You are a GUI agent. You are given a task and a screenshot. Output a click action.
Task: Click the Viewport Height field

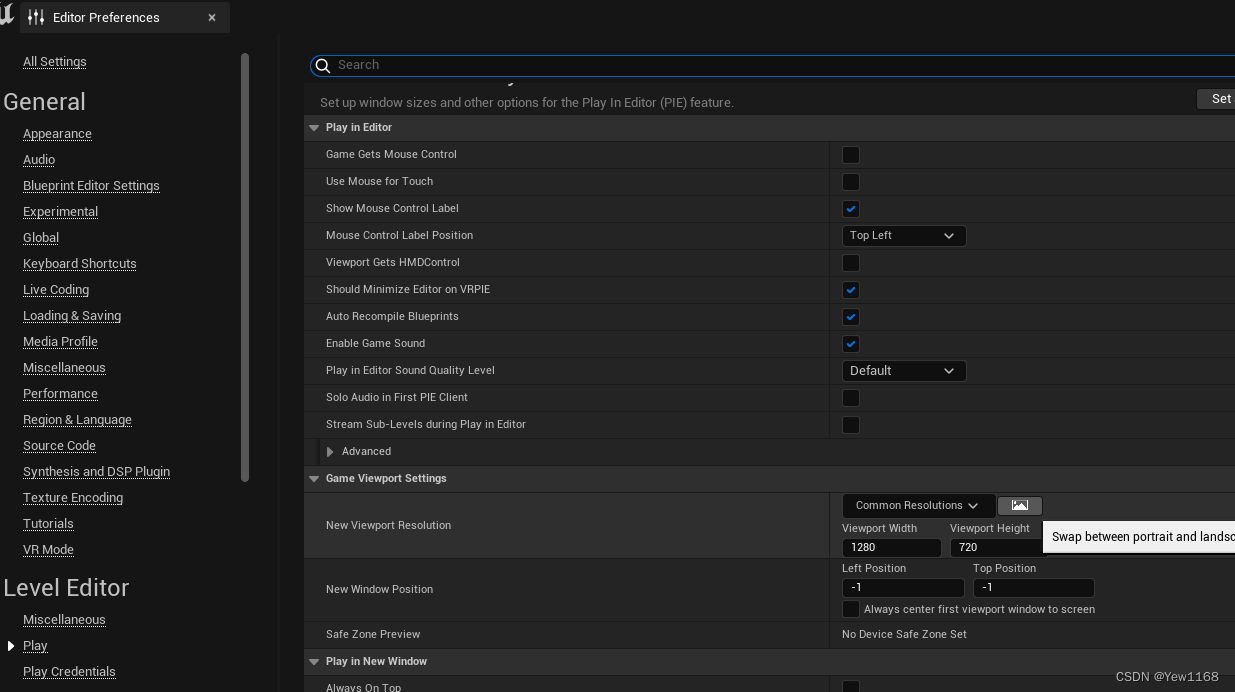coord(996,547)
